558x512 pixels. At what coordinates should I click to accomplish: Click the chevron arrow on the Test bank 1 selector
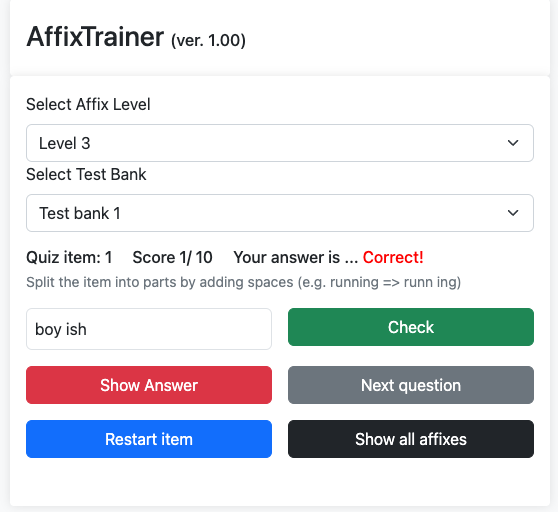click(513, 213)
